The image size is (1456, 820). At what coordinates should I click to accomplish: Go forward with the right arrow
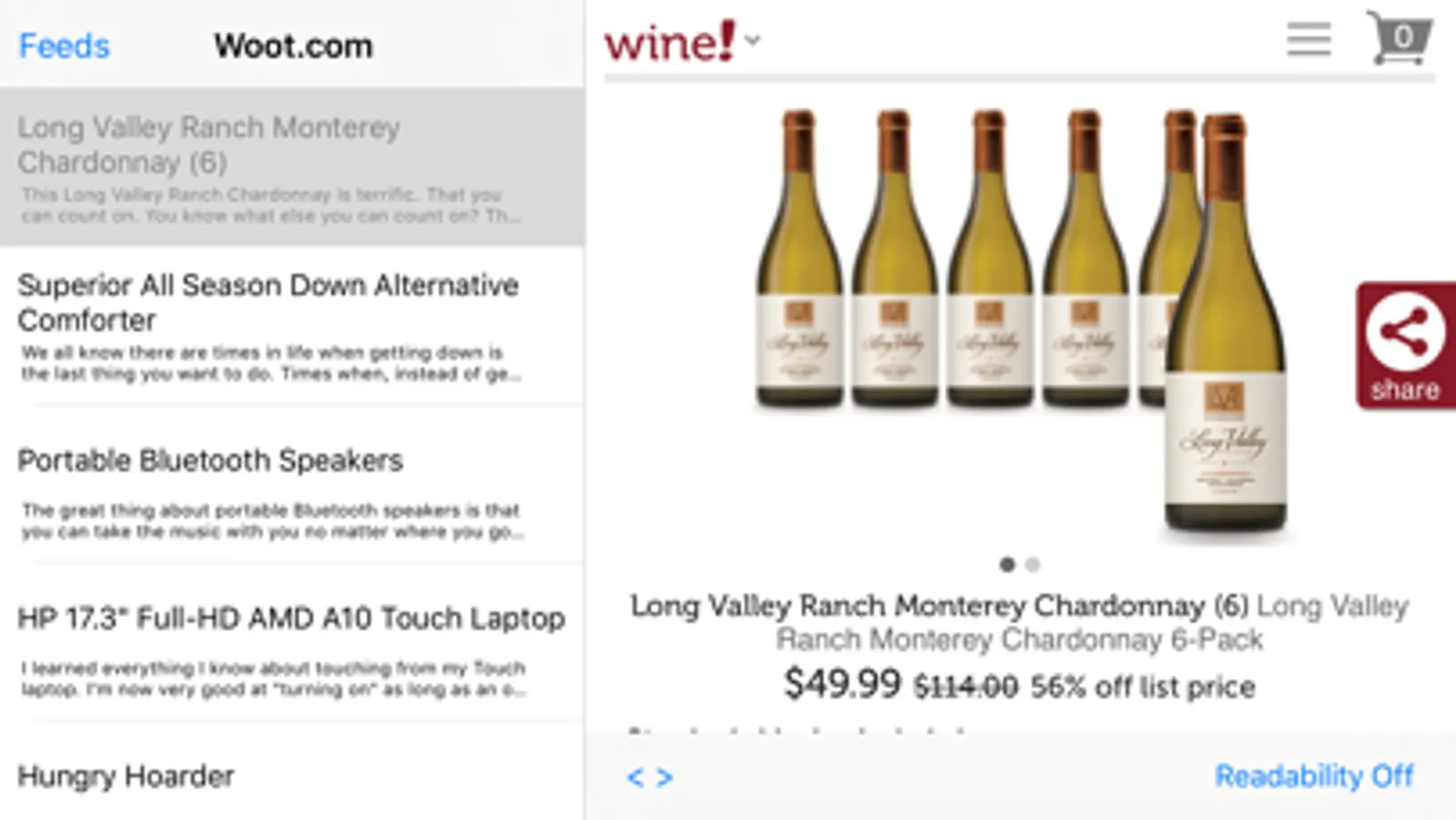coord(665,778)
